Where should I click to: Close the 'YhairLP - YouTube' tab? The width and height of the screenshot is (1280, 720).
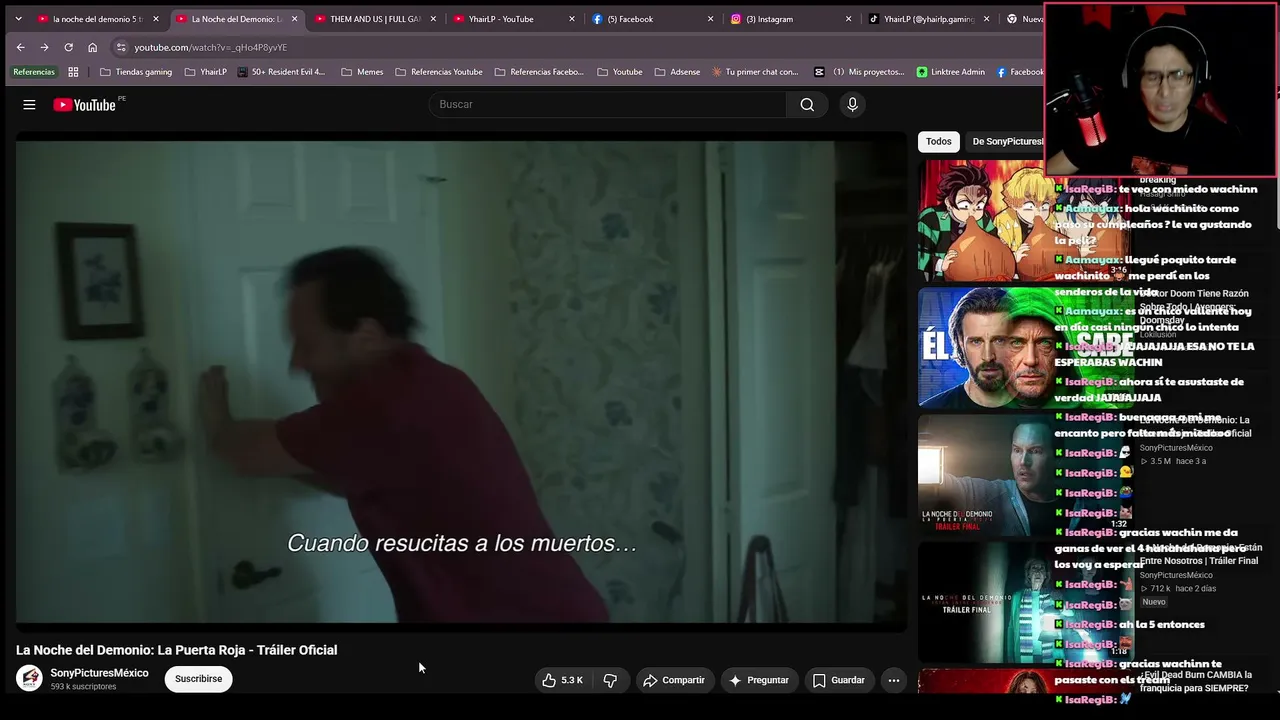point(572,19)
